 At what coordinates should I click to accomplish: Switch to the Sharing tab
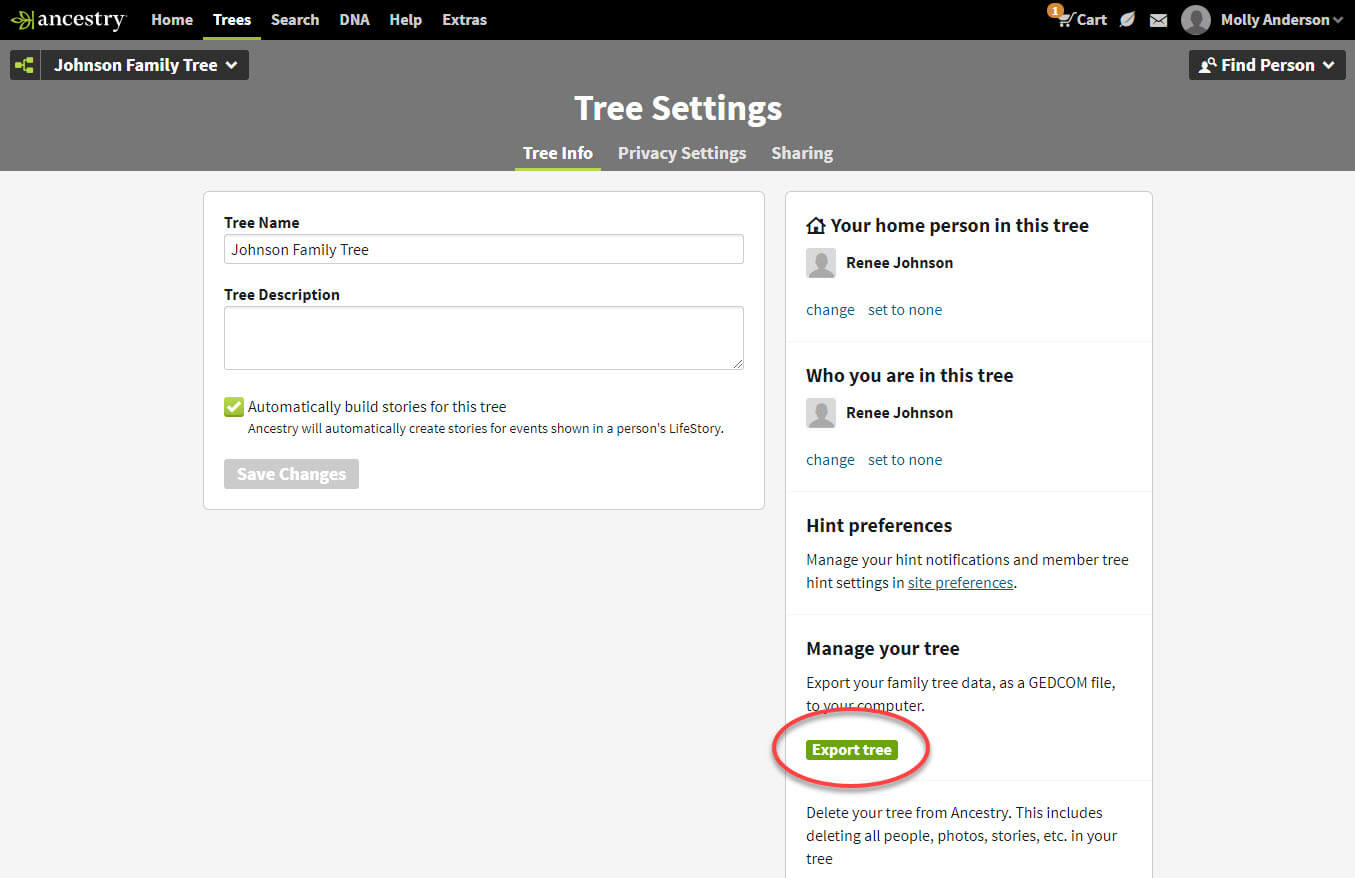802,153
